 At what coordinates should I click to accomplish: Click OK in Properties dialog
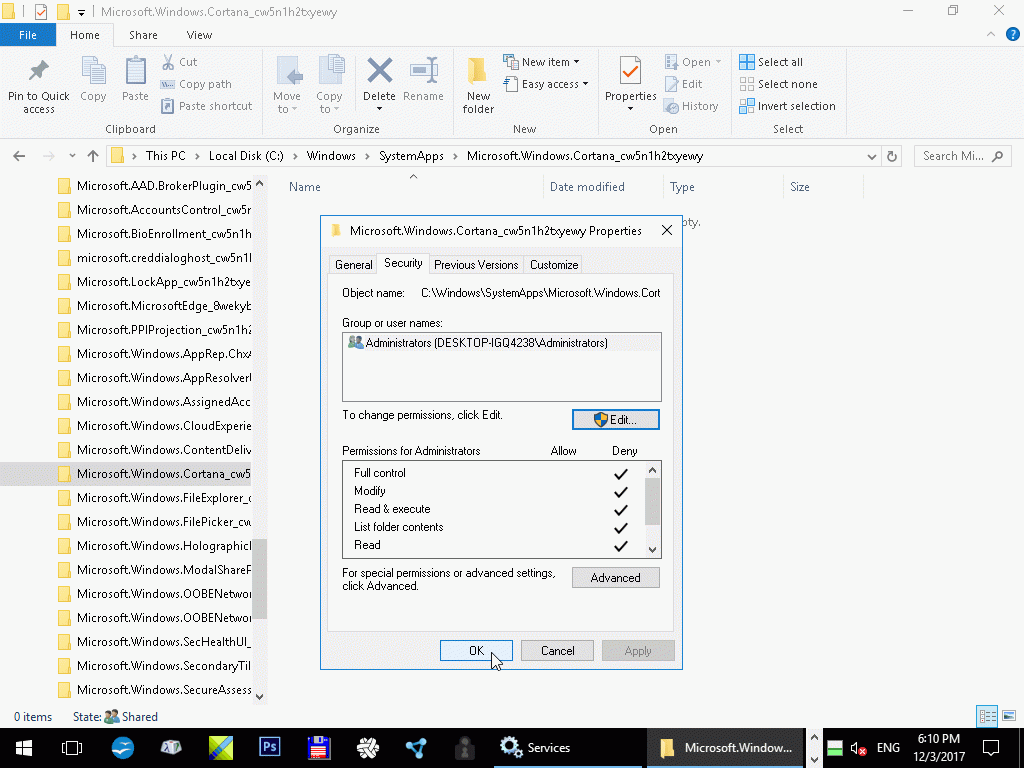click(x=476, y=651)
